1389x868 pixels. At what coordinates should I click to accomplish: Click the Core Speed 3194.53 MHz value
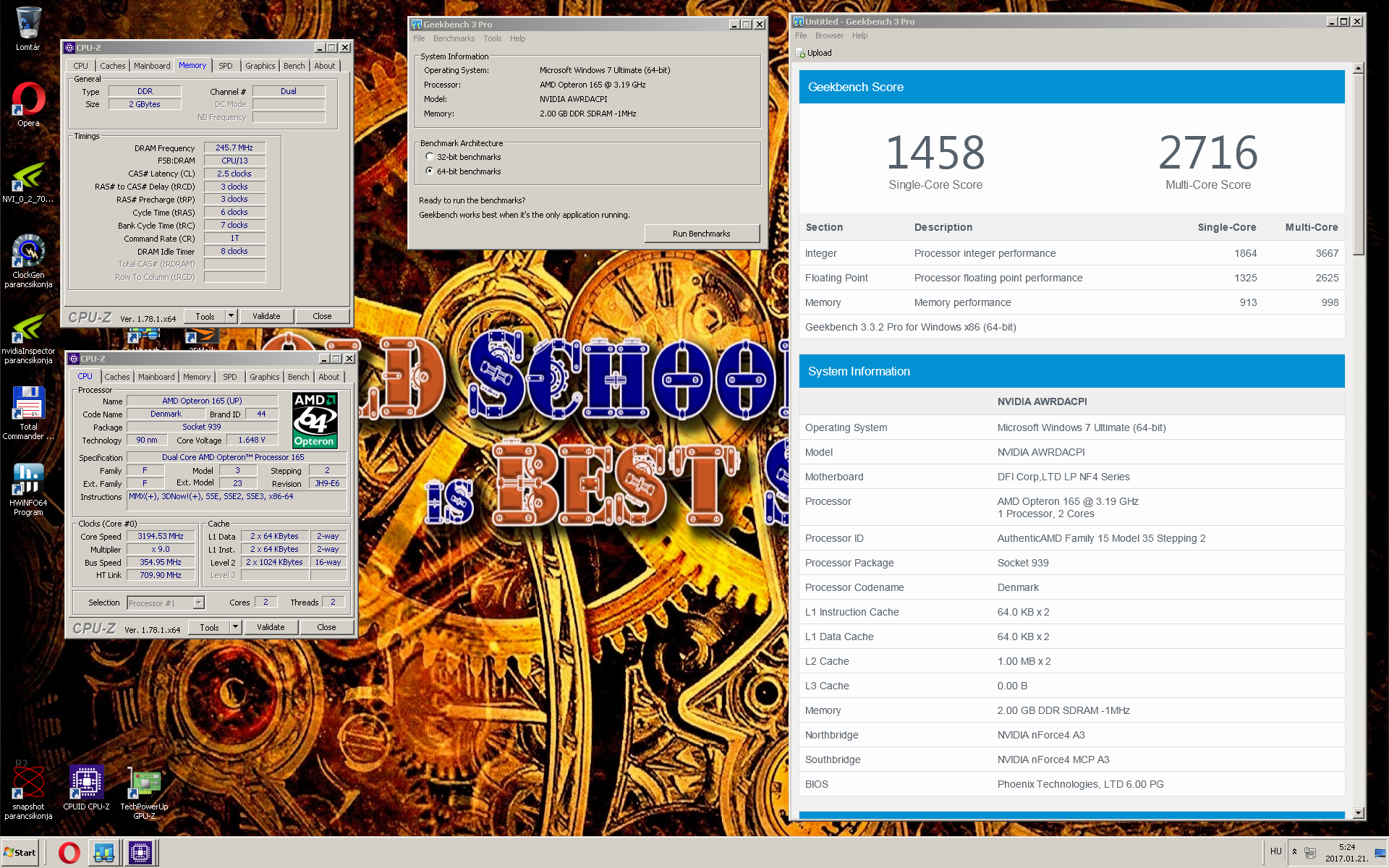pyautogui.click(x=161, y=536)
